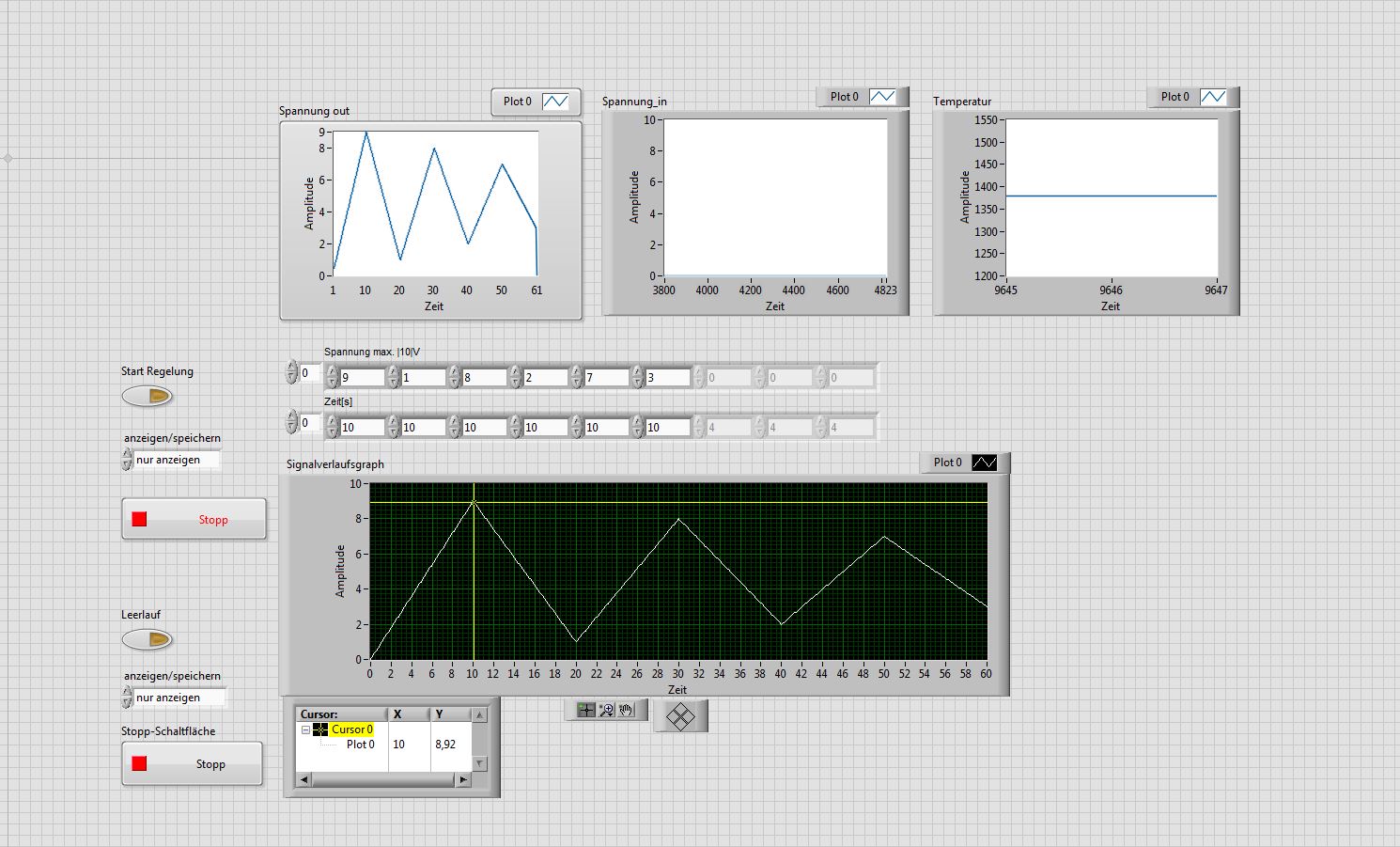
Task: Click x-axis end value 61 on Spannung out
Action: pos(537,290)
